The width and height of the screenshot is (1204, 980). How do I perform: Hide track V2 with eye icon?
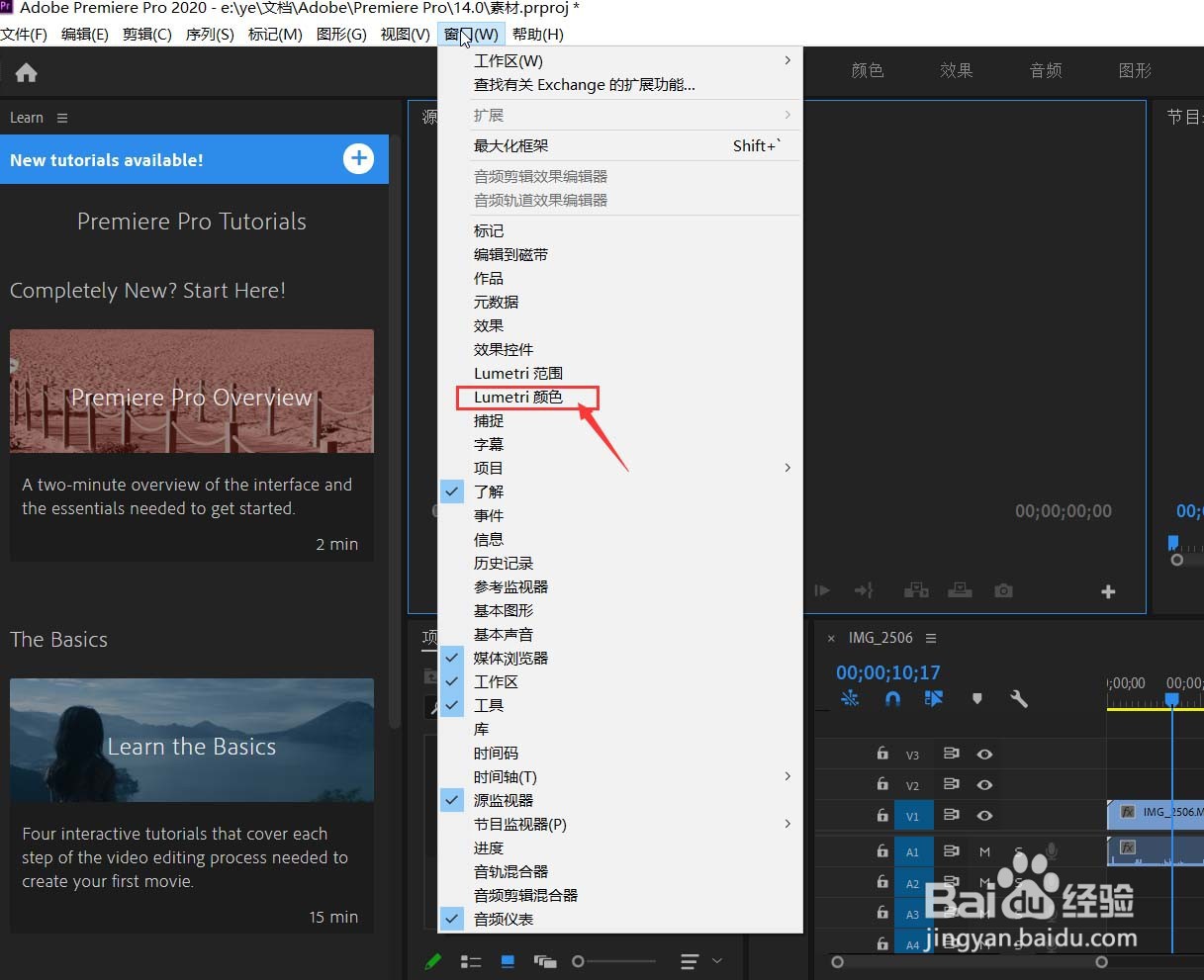coord(984,784)
